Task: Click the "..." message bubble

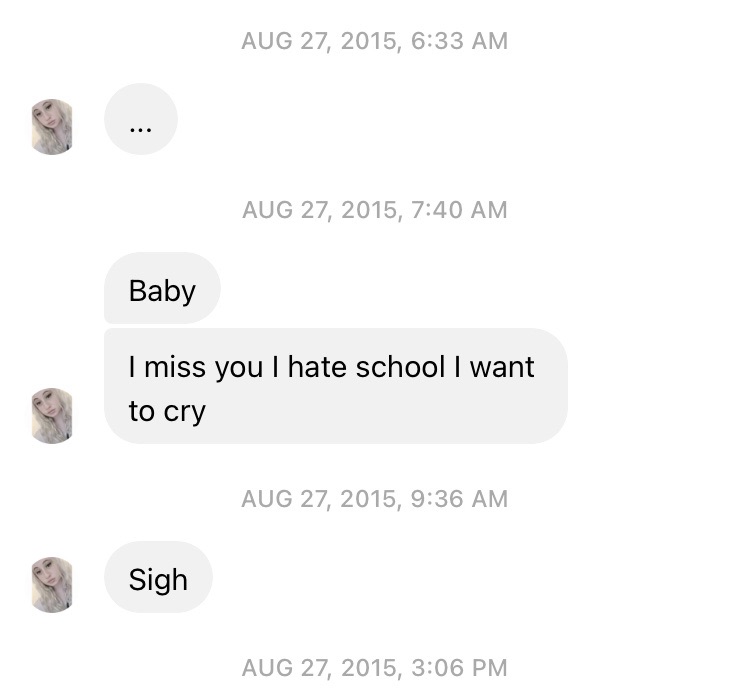Action: click(x=141, y=119)
